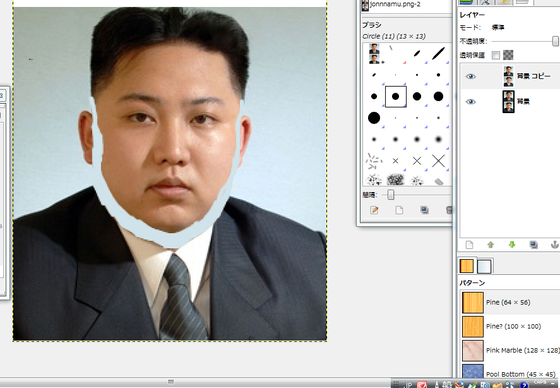Click the duplicate brush icon in brush panel
This screenshot has width=560, height=388.
(x=424, y=210)
